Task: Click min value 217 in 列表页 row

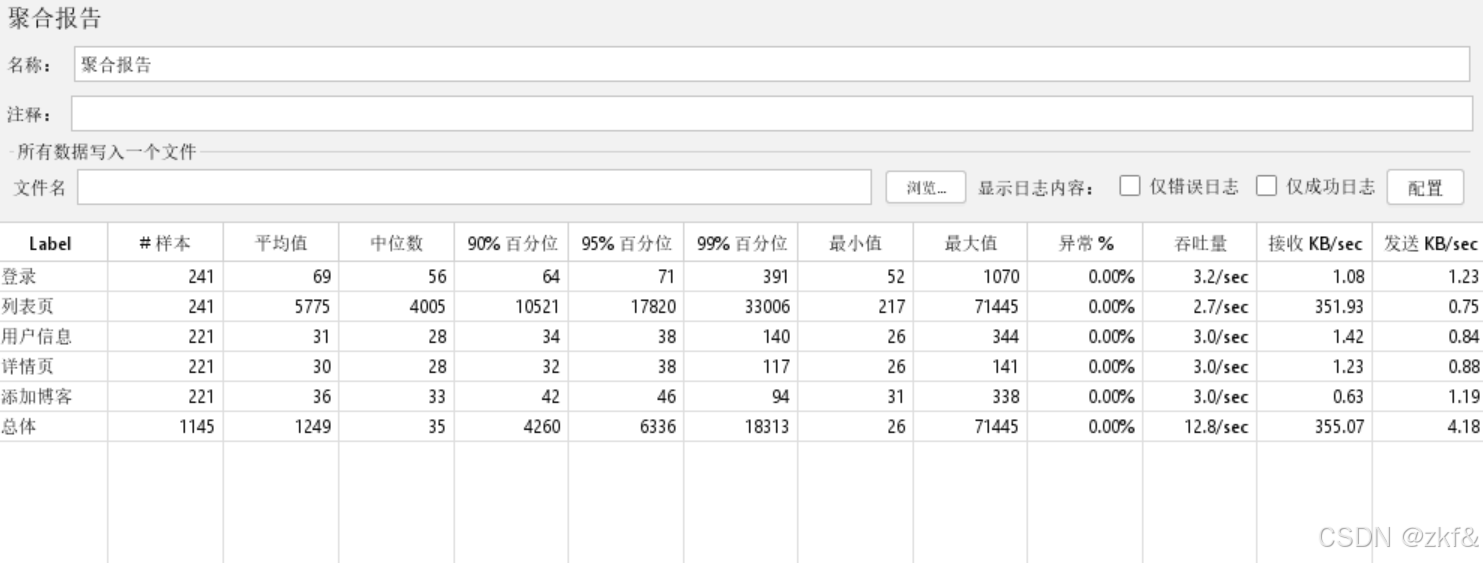Action: (x=891, y=306)
